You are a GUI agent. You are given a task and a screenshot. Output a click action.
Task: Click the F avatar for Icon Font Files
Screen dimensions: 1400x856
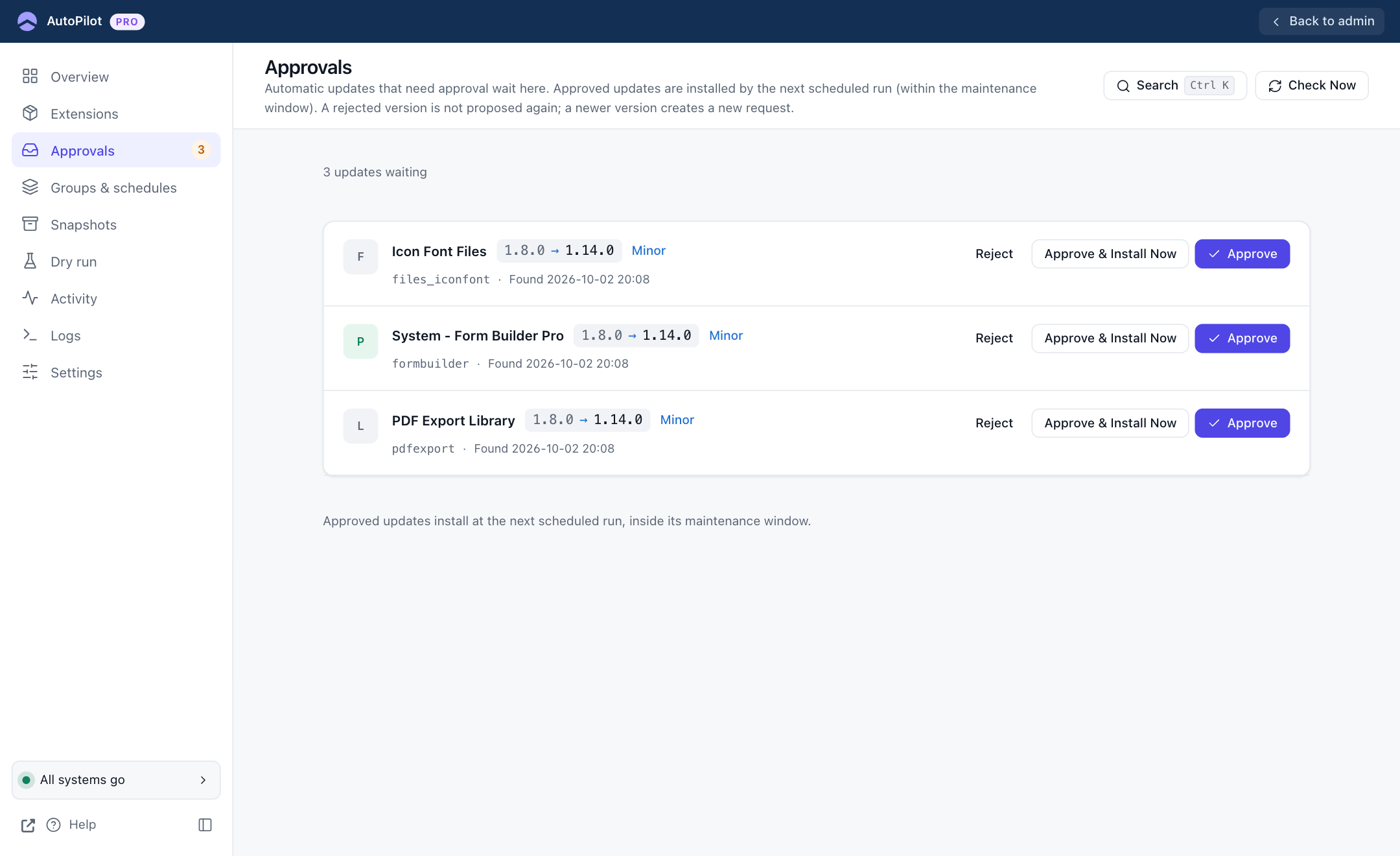click(360, 257)
